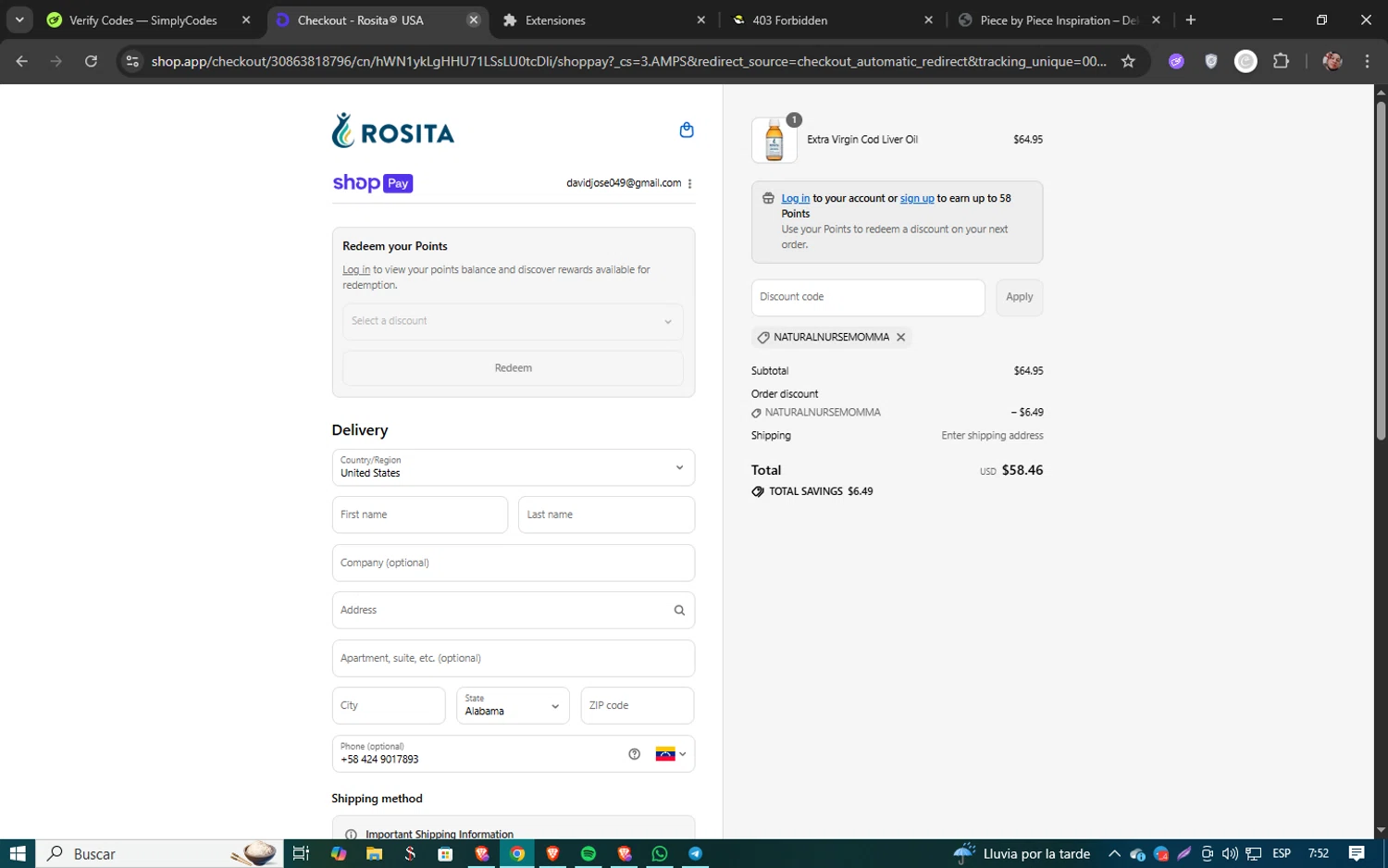
Task: Close the Checkout - Rosita USA tab
Action: tap(474, 19)
